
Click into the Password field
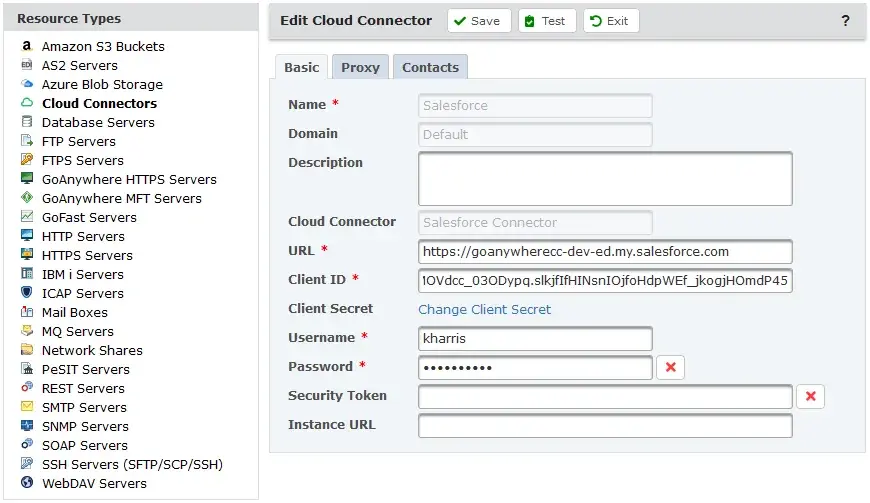point(535,367)
